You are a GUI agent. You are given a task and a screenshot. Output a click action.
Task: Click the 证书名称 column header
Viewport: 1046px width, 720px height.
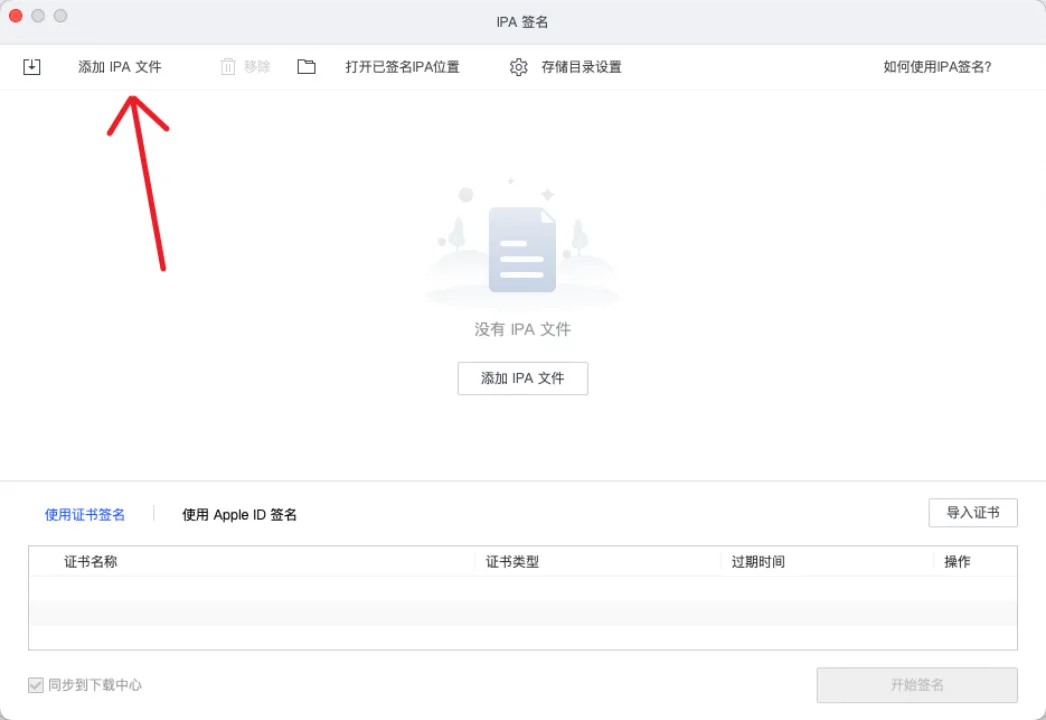[91, 562]
